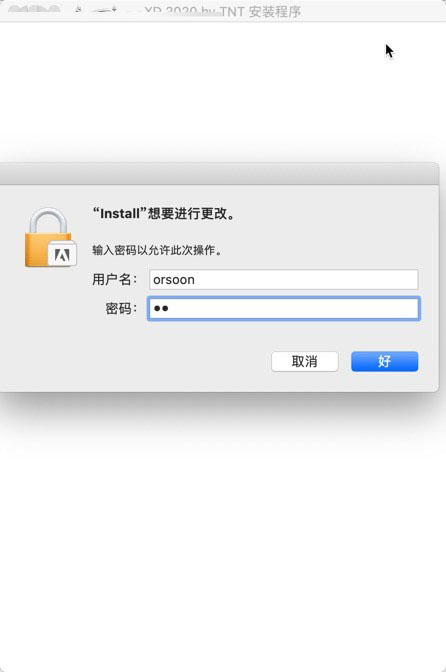Click the "Install"想要进行更改 heading text
446x672 pixels.
coord(165,213)
